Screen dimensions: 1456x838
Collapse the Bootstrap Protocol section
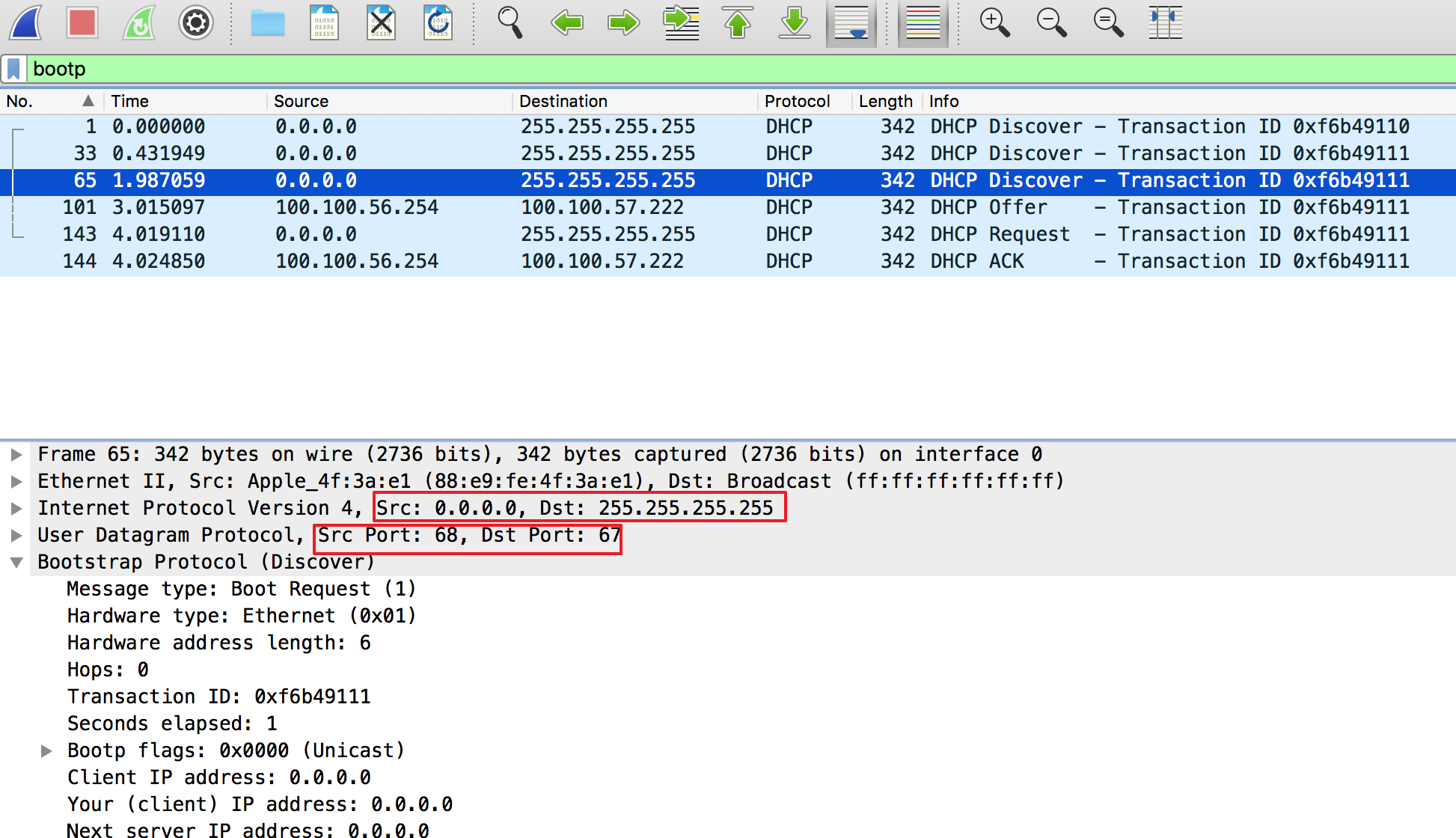(16, 562)
